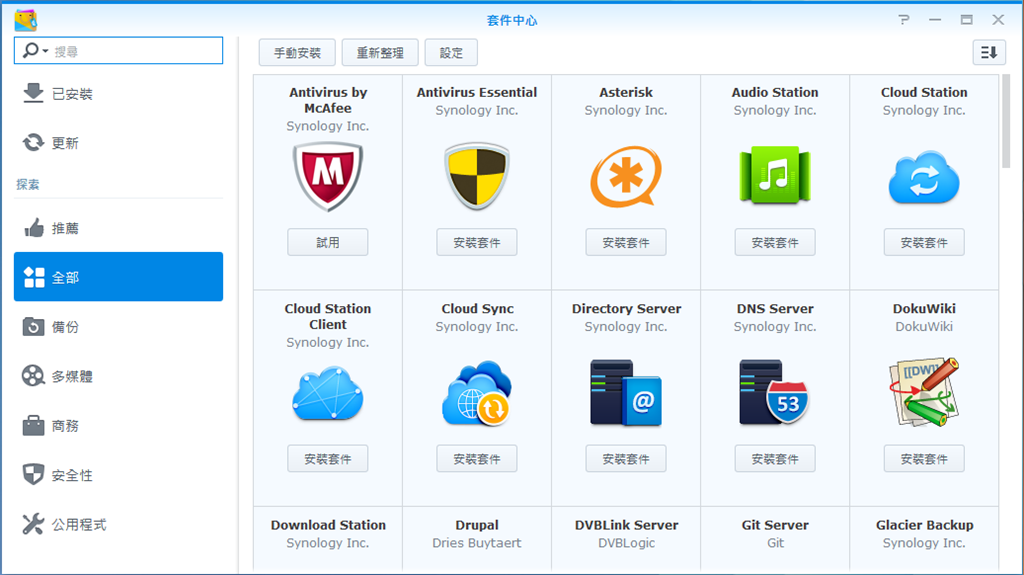
Task: Install the Antivirus Essential package
Action: 477,242
